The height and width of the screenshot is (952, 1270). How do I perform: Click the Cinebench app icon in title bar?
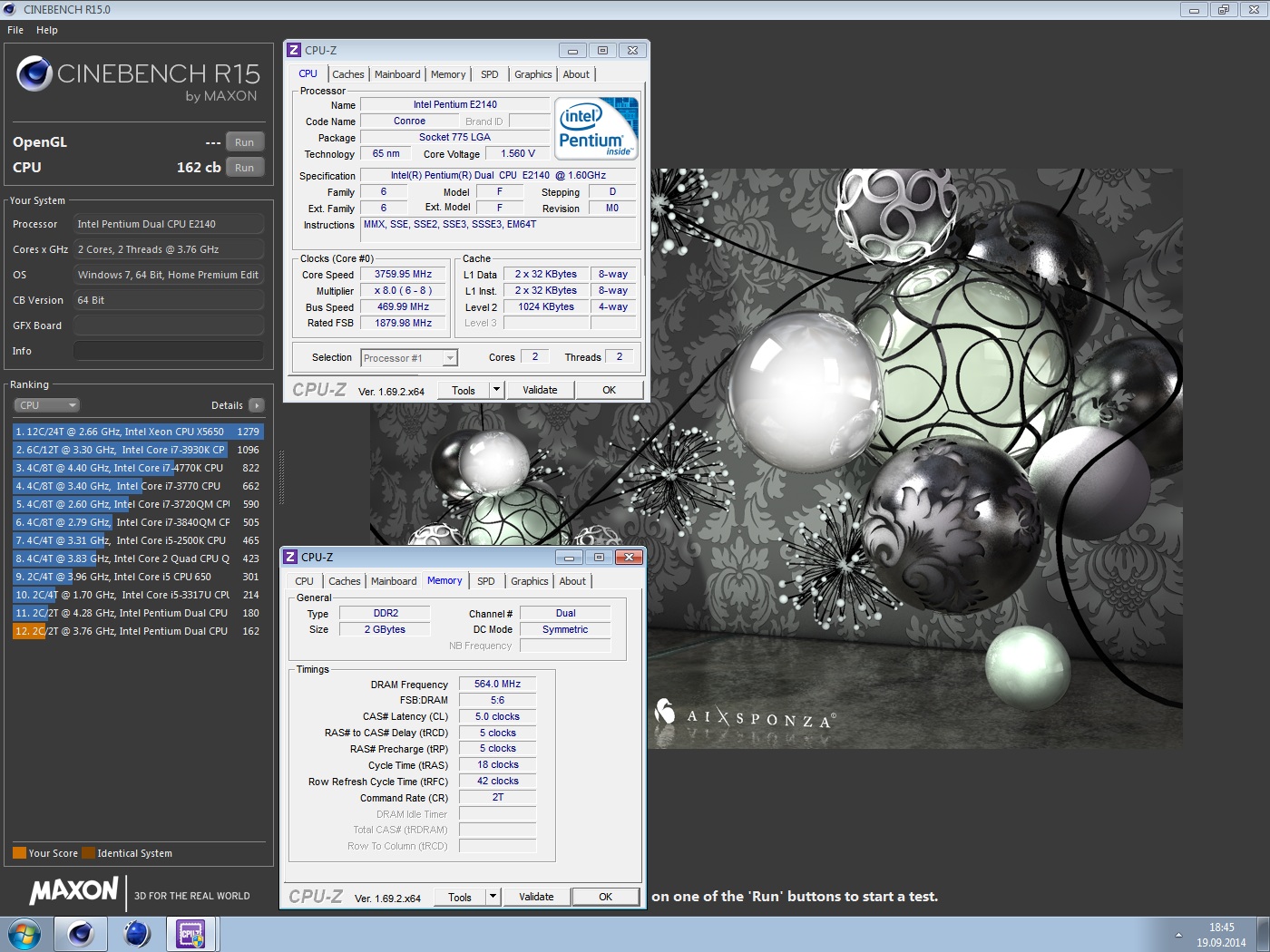9,9
